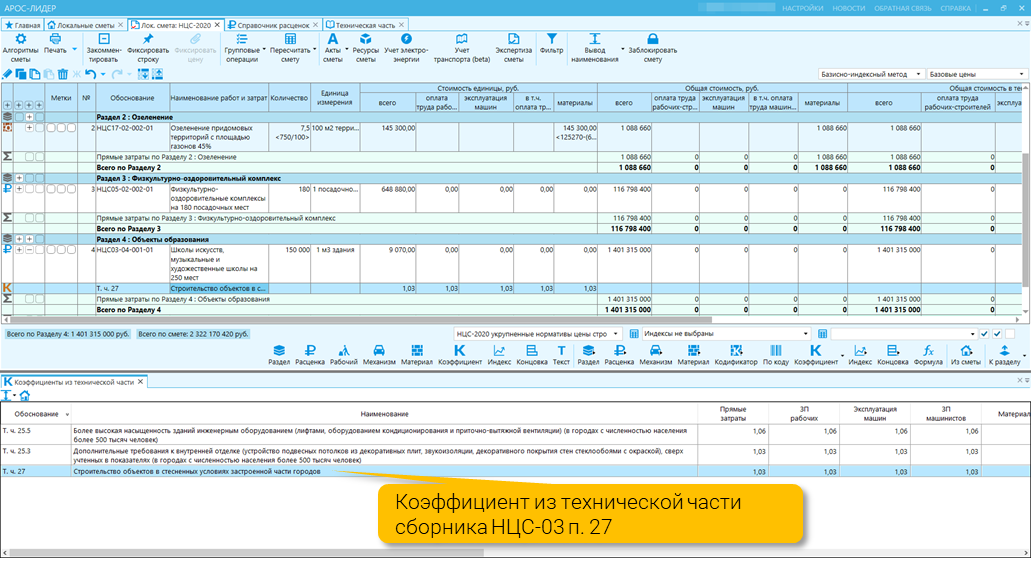
Task: Click Закомментировать toolbar button
Action: [104, 49]
